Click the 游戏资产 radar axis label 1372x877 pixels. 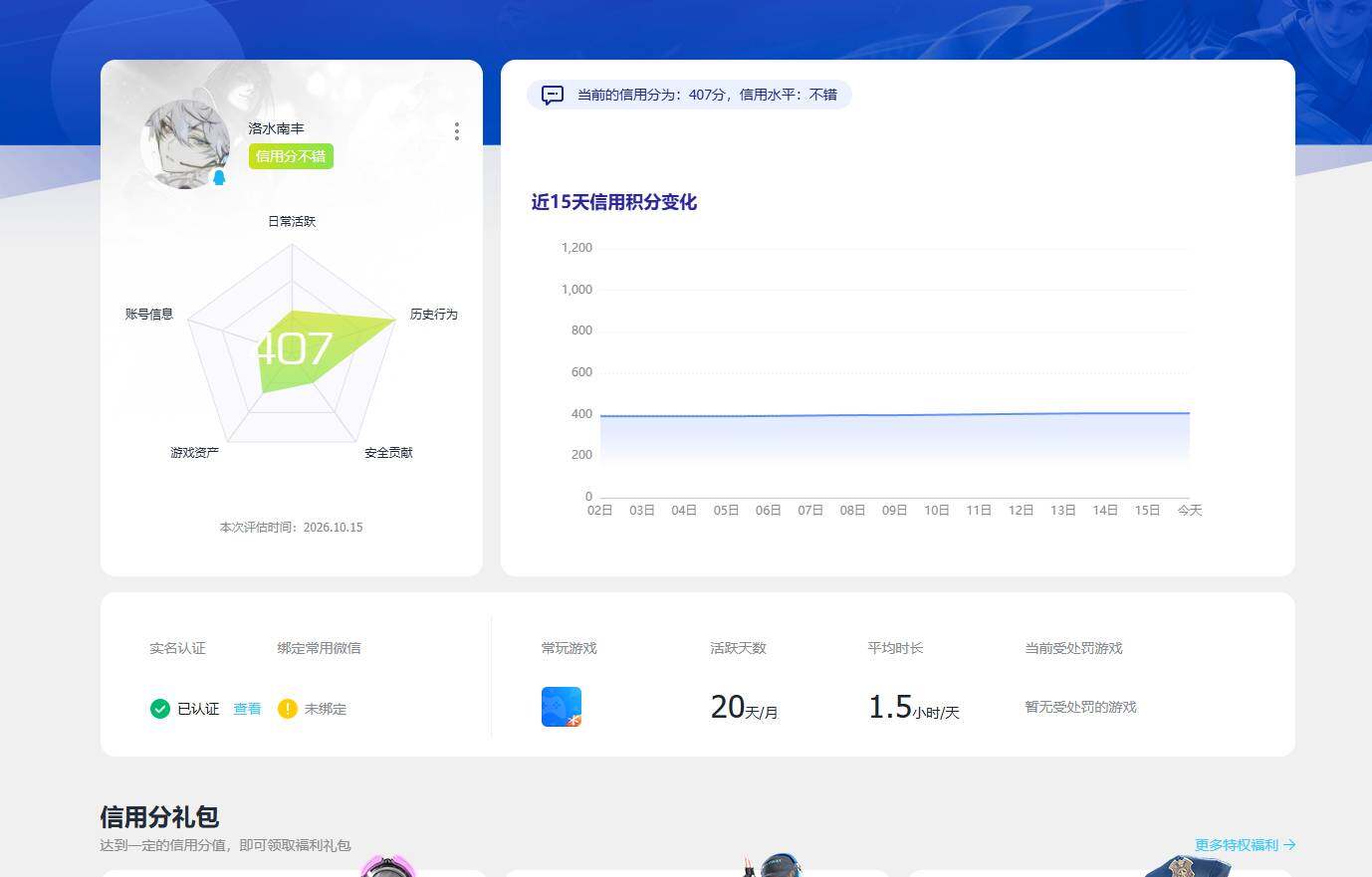tap(194, 453)
